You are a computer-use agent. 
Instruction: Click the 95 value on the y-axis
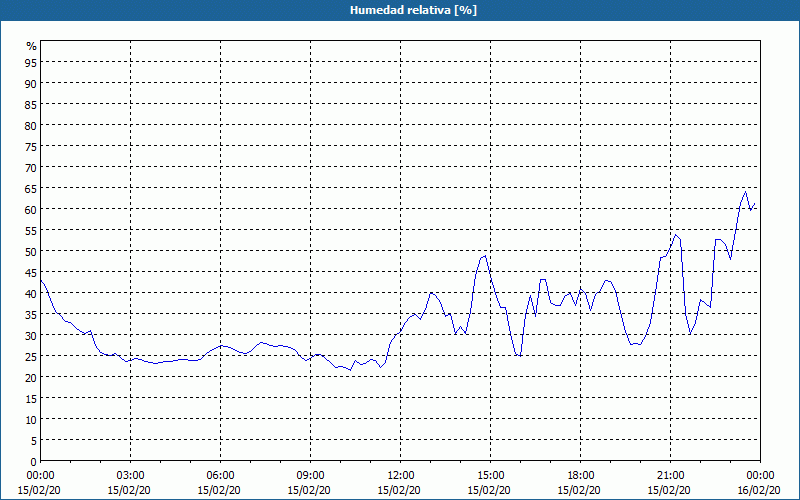pos(31,62)
